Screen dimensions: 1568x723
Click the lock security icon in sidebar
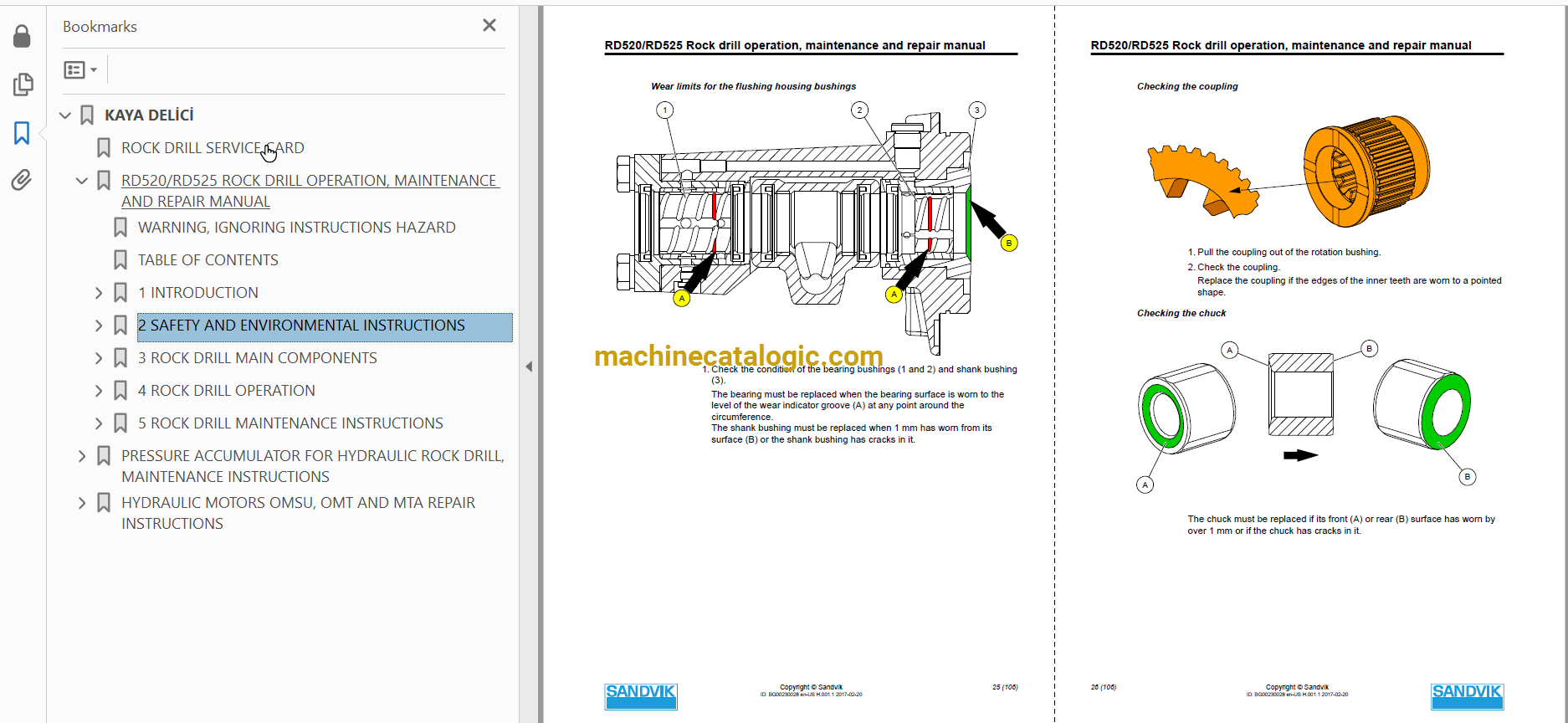pyautogui.click(x=23, y=36)
